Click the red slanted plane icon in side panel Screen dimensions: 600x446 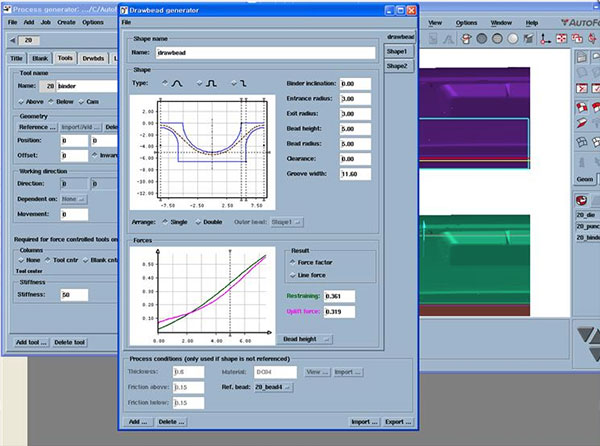click(582, 123)
